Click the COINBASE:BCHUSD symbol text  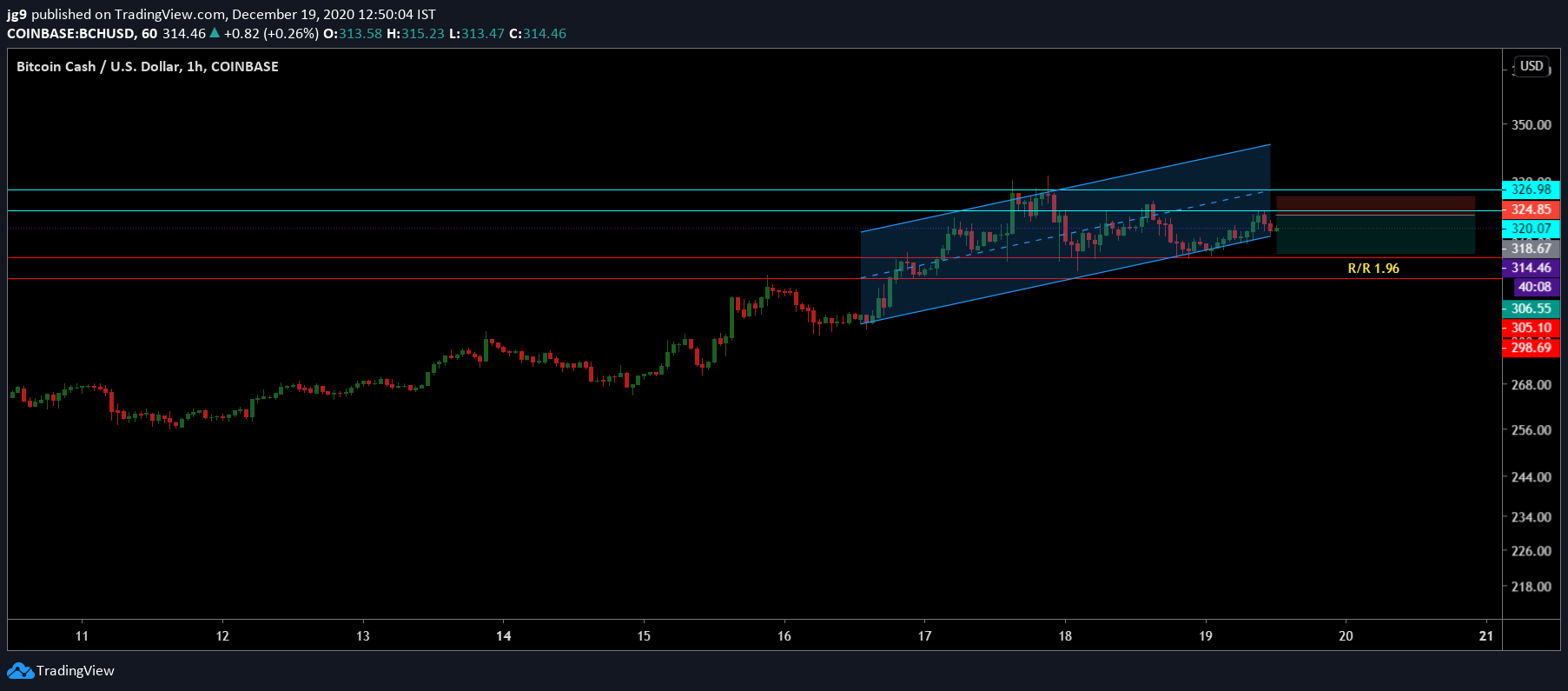[x=71, y=34]
